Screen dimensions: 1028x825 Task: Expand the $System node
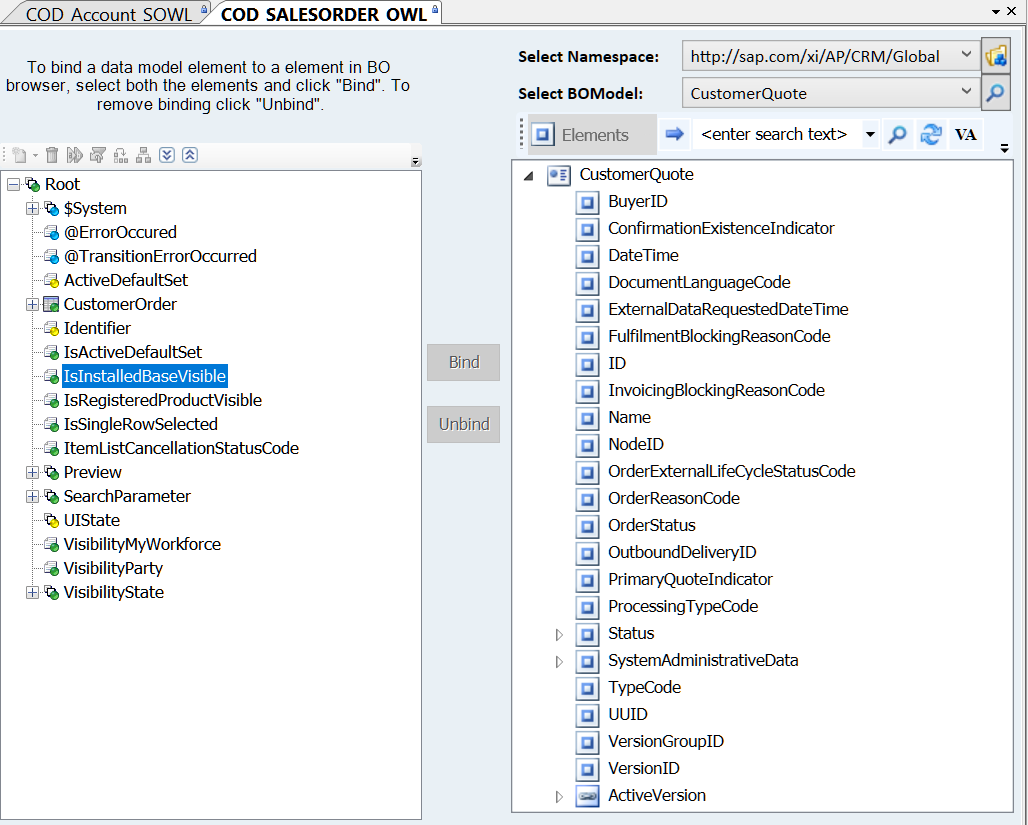tap(32, 209)
